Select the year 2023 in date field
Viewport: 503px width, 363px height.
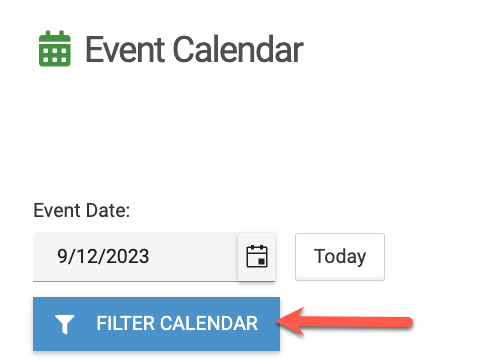point(127,256)
